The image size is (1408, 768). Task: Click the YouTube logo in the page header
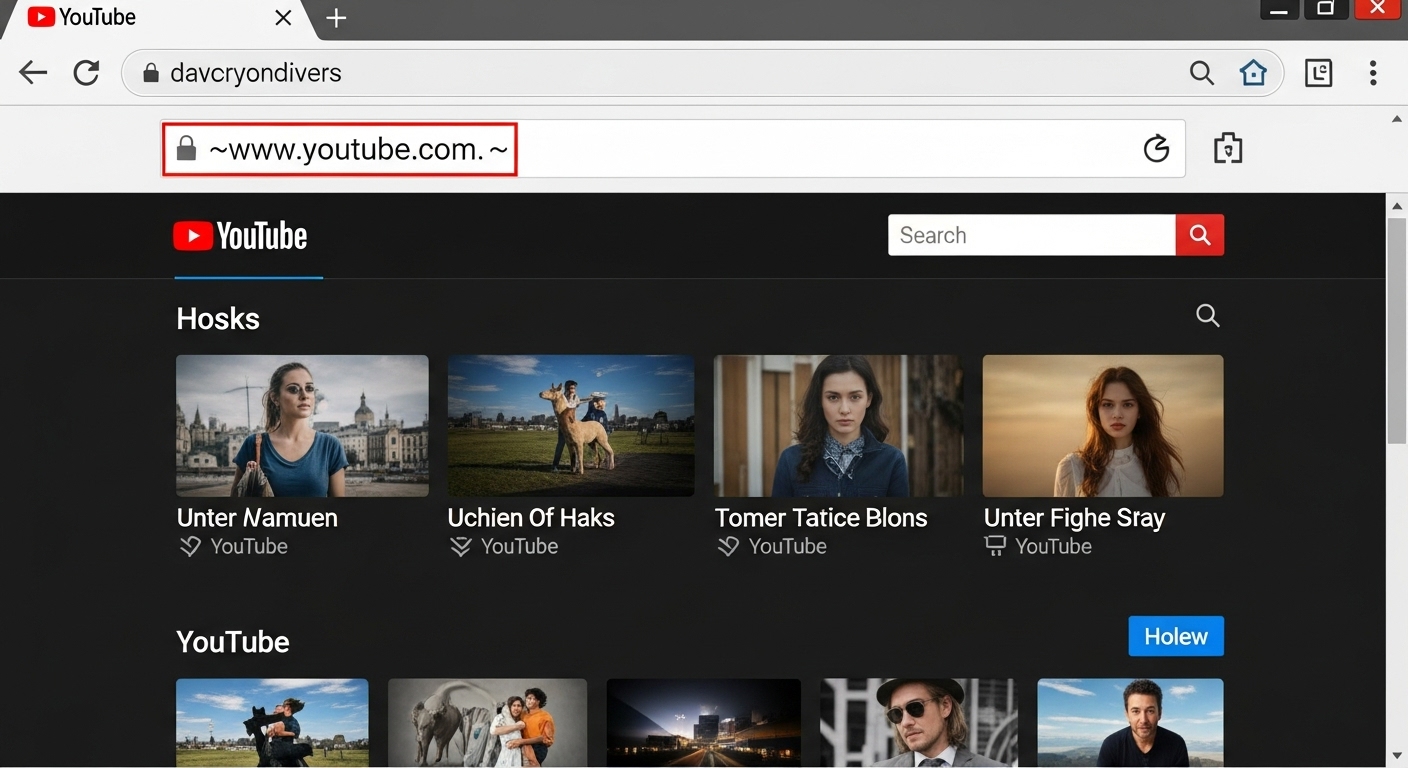(240, 235)
